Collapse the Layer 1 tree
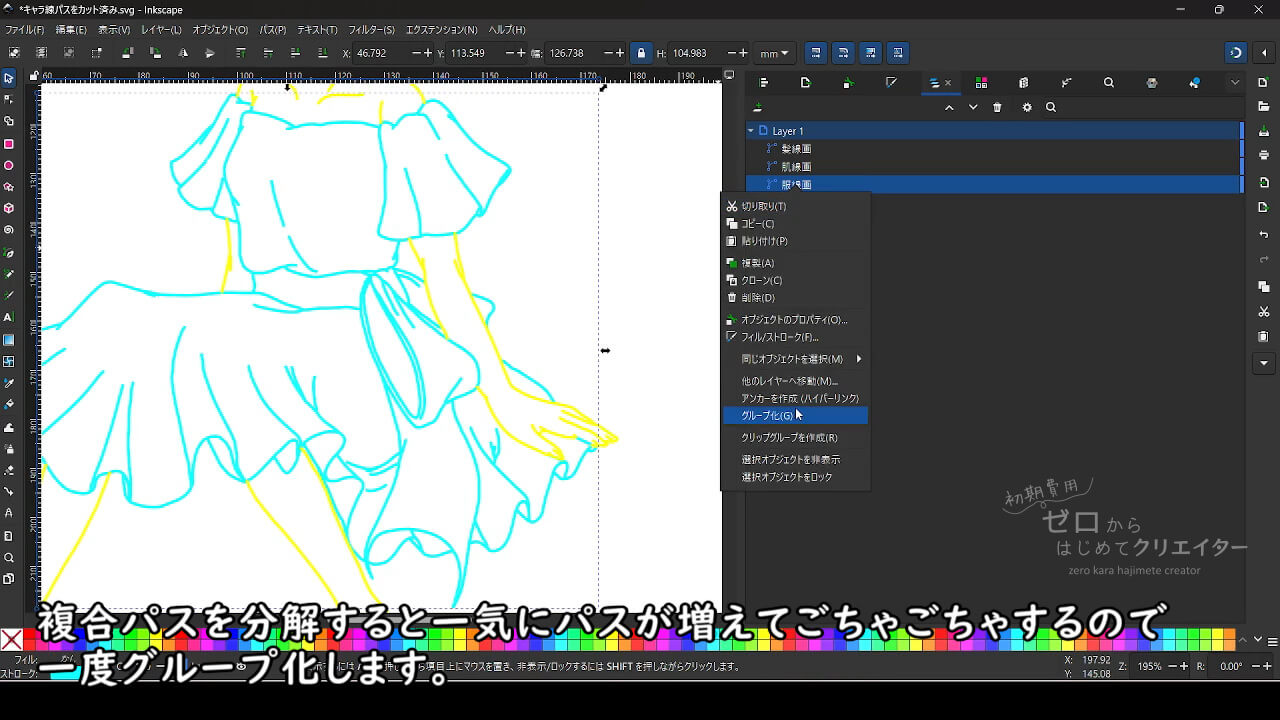 [751, 131]
